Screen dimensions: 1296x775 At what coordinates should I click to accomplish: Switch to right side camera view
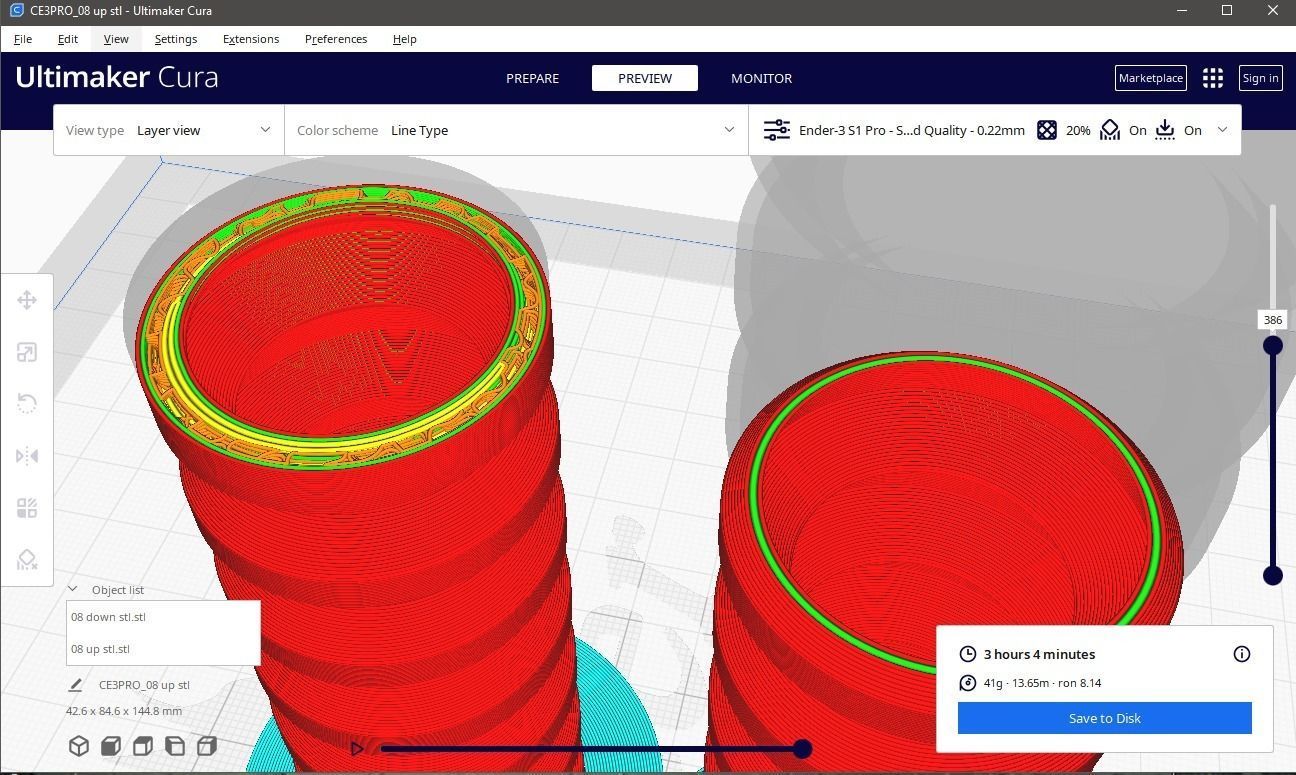[x=207, y=746]
